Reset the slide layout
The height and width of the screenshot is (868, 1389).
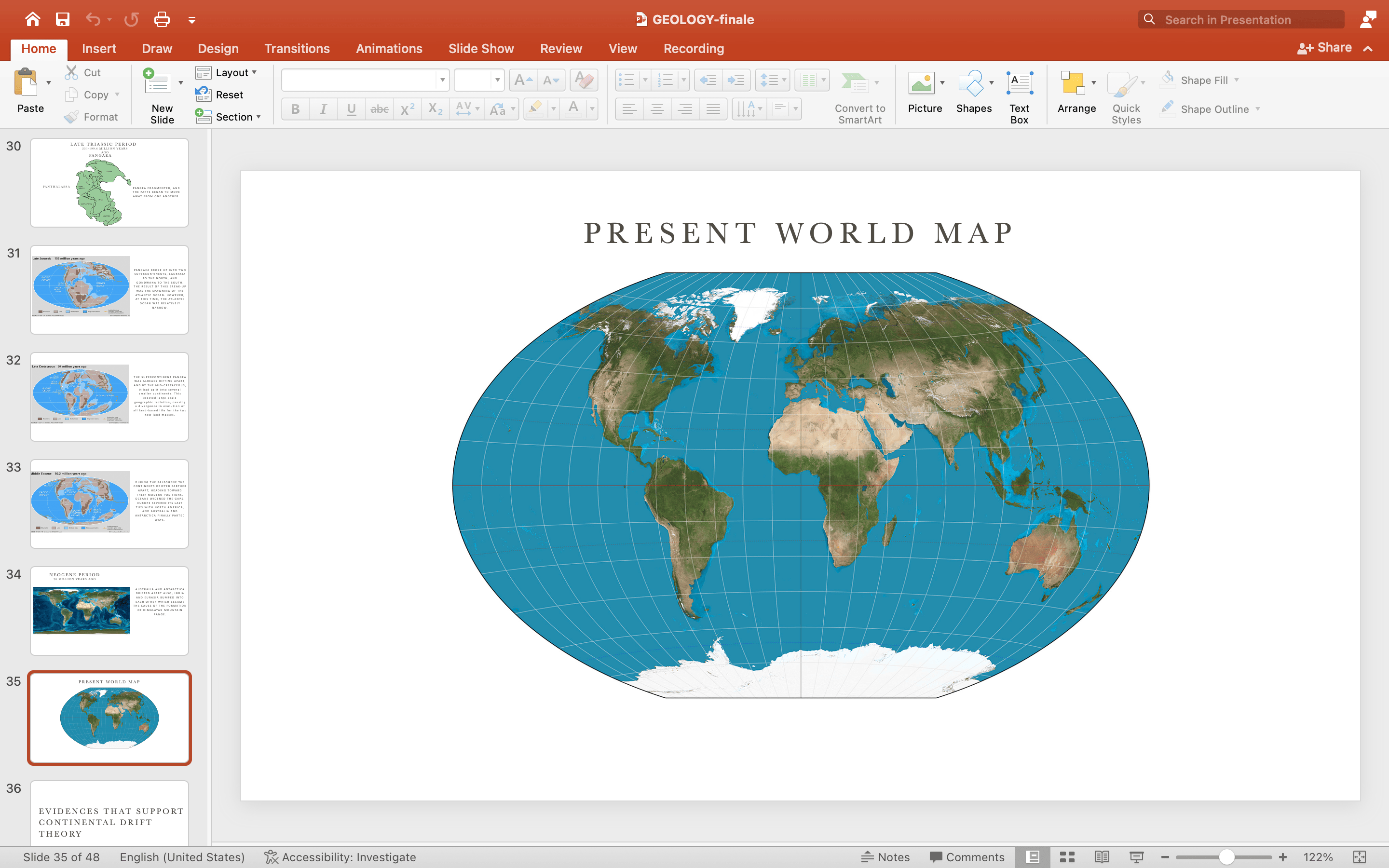[219, 94]
